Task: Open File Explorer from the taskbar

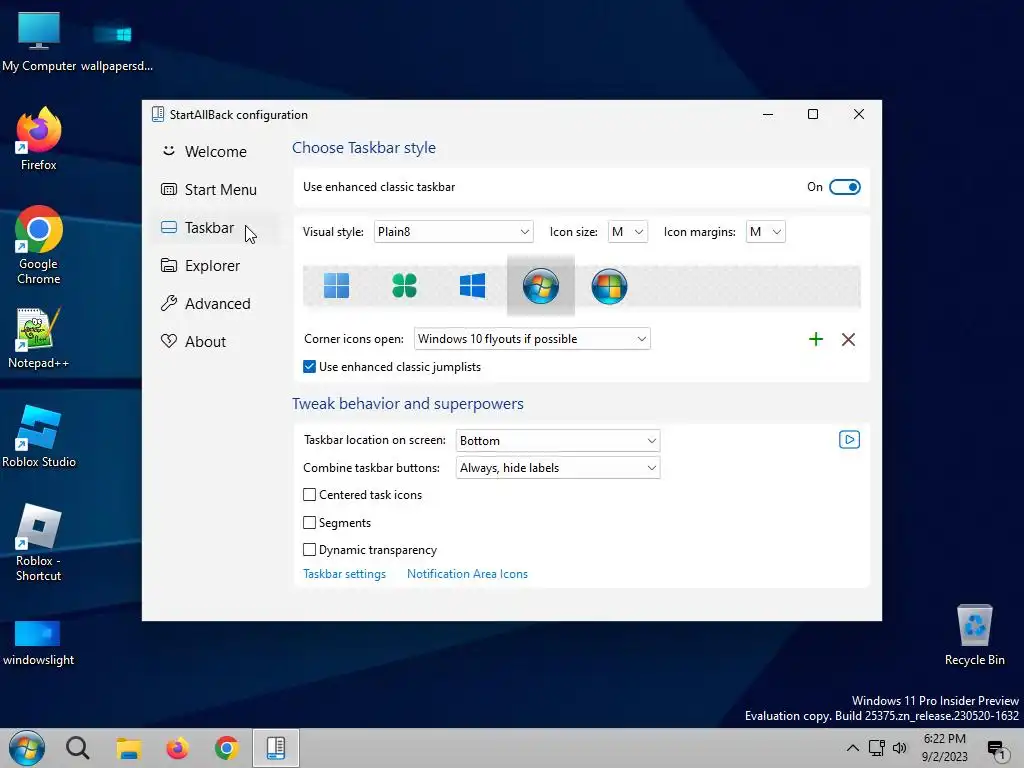Action: (129, 748)
